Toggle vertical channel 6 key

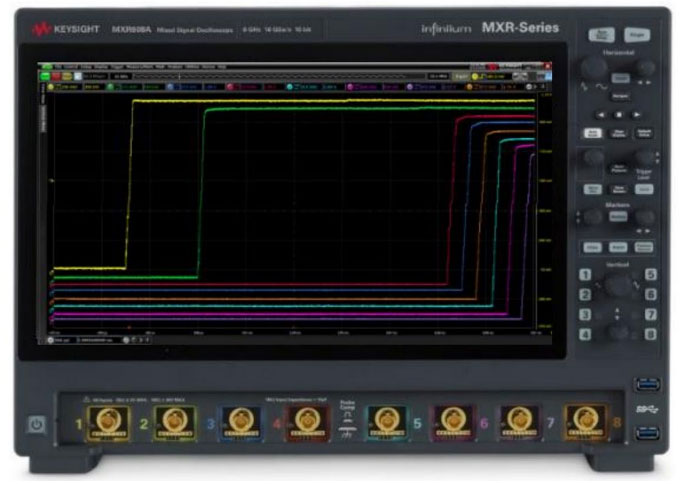(x=651, y=295)
